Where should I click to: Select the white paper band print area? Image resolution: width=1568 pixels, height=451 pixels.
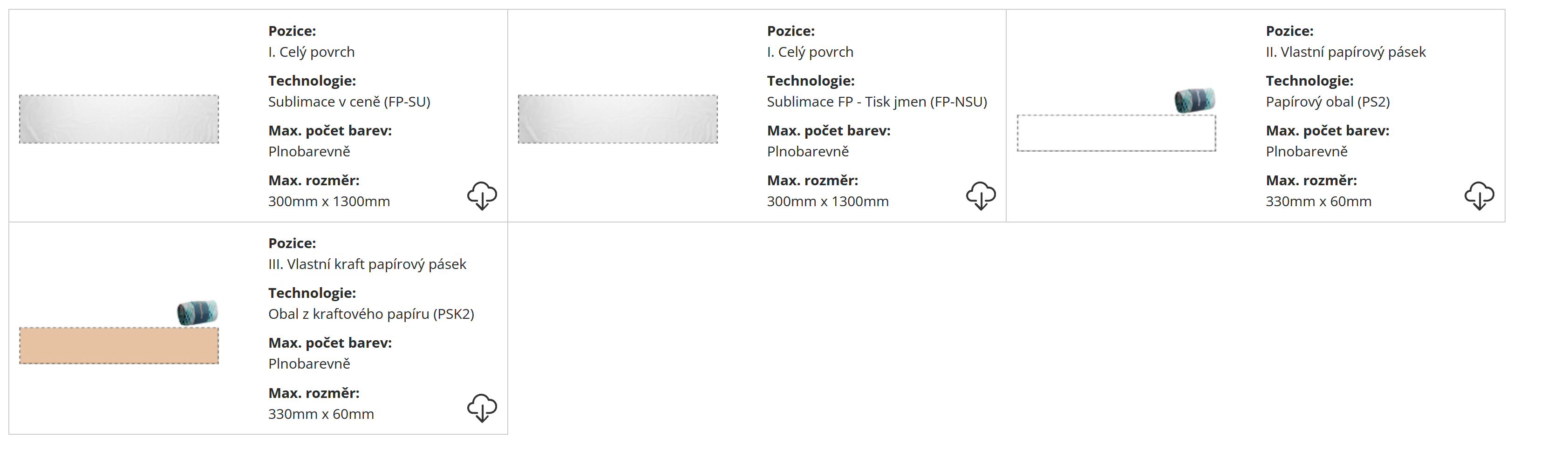coord(1116,133)
